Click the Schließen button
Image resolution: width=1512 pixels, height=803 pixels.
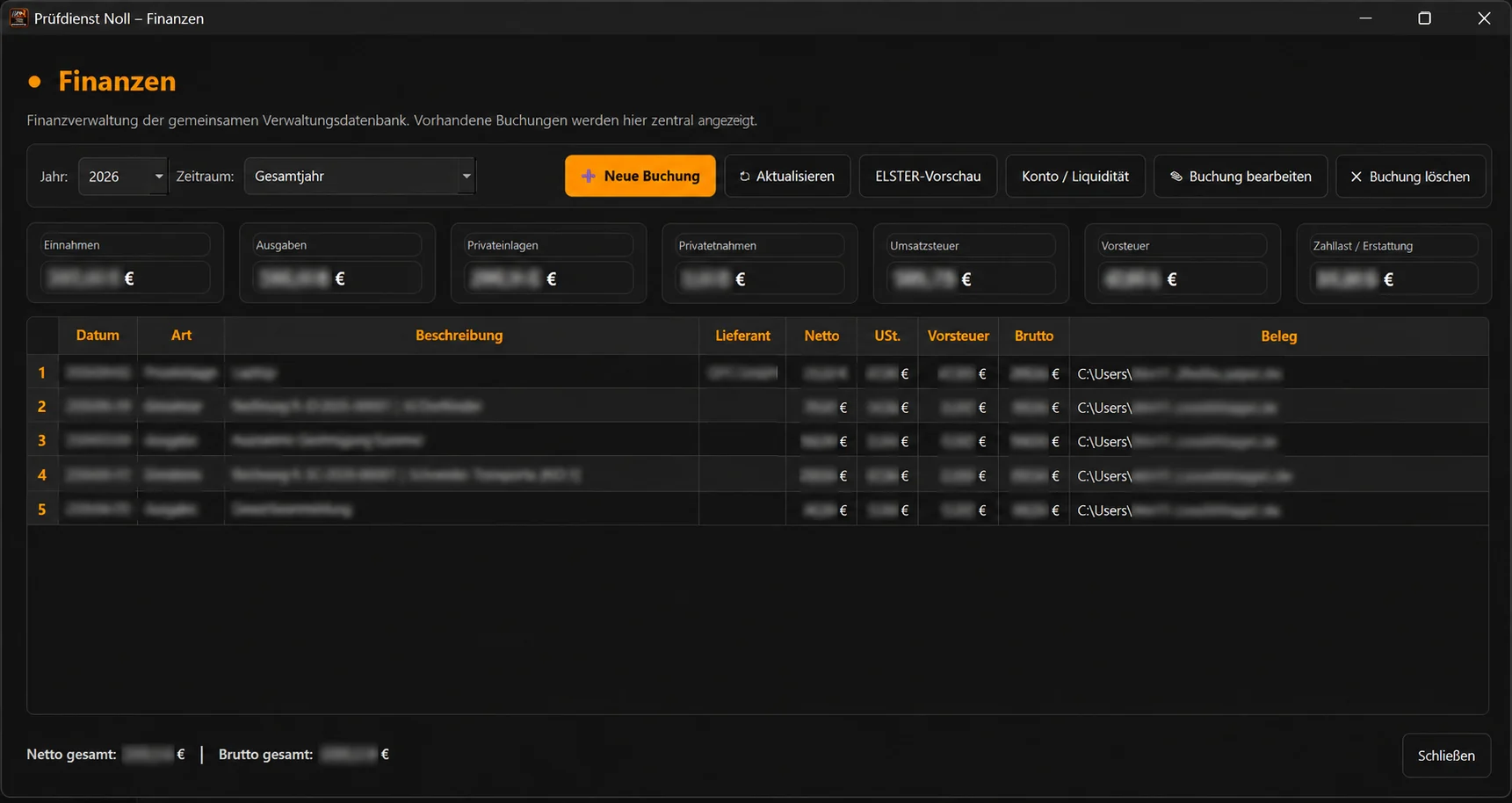coord(1446,756)
